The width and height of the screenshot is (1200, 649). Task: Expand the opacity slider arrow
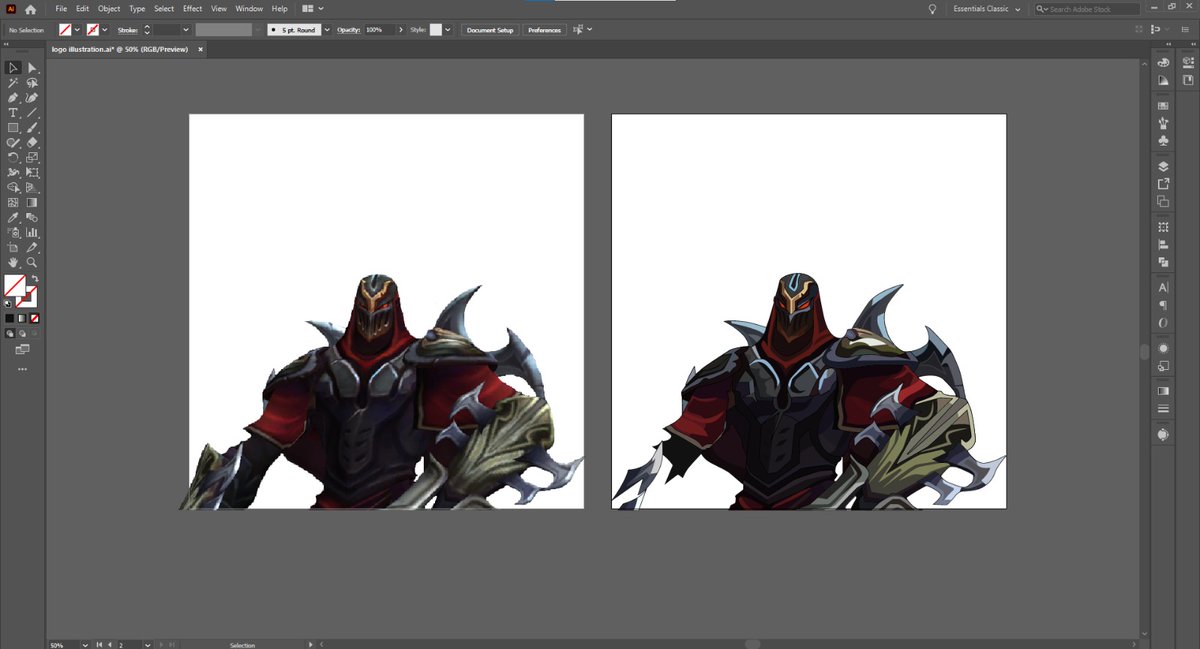click(x=401, y=30)
